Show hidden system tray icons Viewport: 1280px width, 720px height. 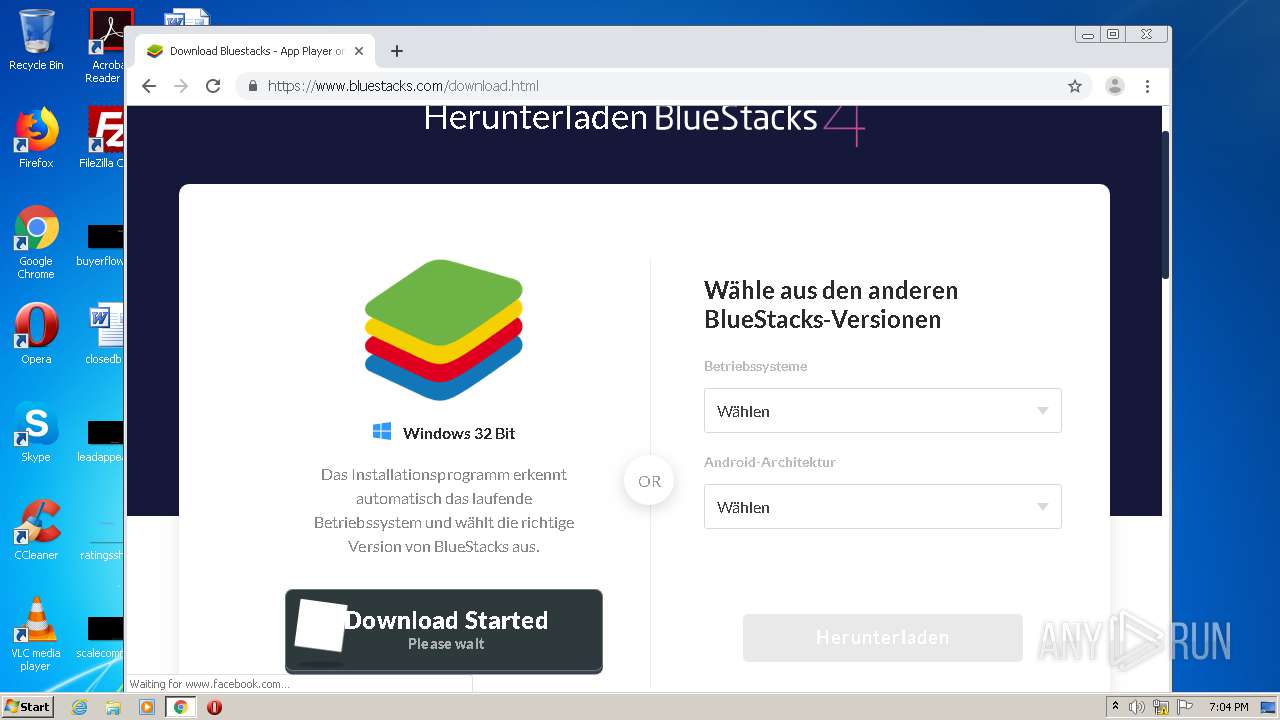(1115, 707)
